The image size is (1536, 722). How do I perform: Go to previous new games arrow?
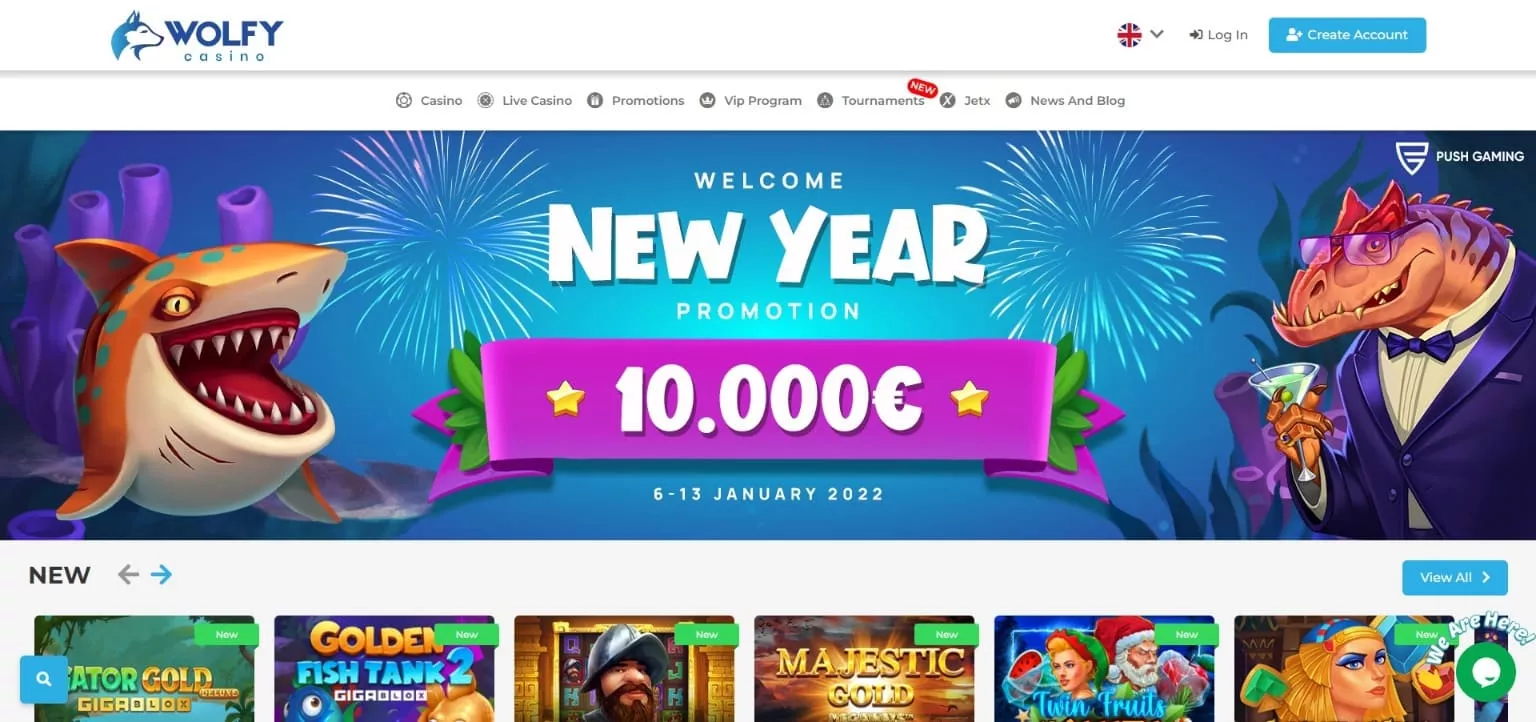coord(128,574)
